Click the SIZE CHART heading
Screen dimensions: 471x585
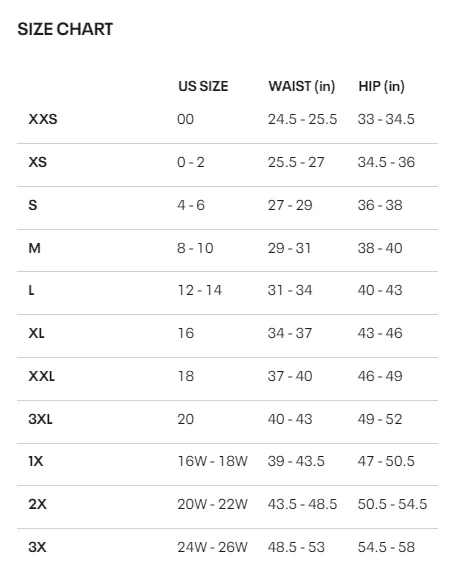[x=65, y=29]
